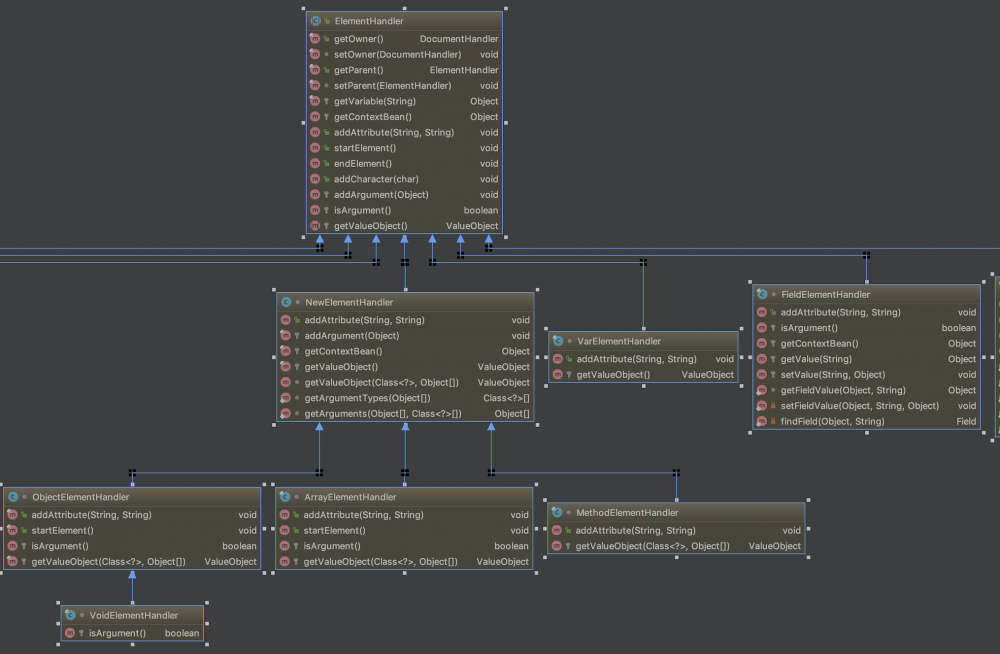The width and height of the screenshot is (1000, 654).
Task: Select the VarElementHandler class title
Action: [619, 341]
